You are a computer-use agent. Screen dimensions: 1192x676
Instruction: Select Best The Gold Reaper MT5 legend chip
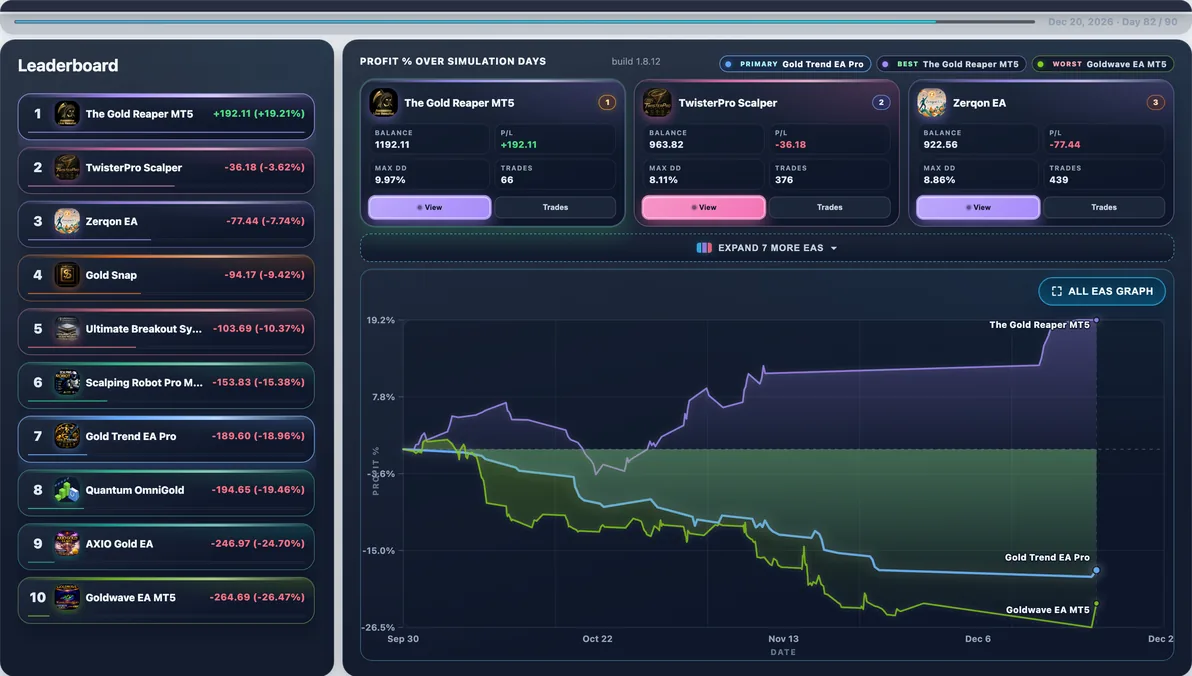(951, 64)
